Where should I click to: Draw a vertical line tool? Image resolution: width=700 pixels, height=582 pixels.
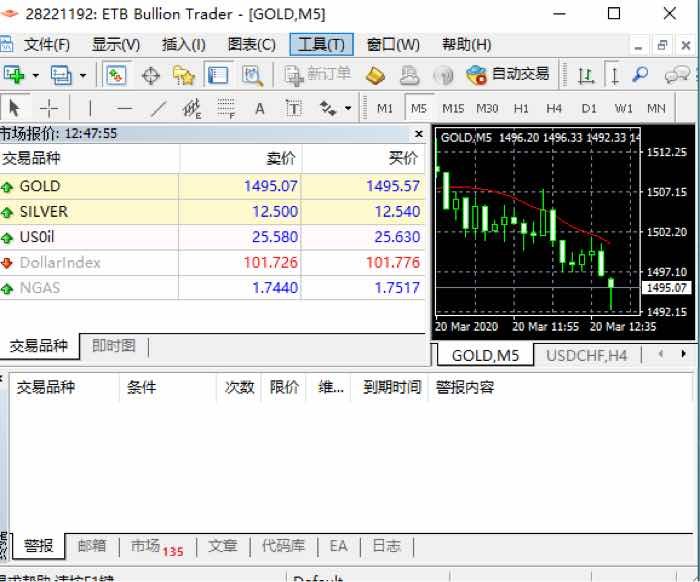(90, 108)
